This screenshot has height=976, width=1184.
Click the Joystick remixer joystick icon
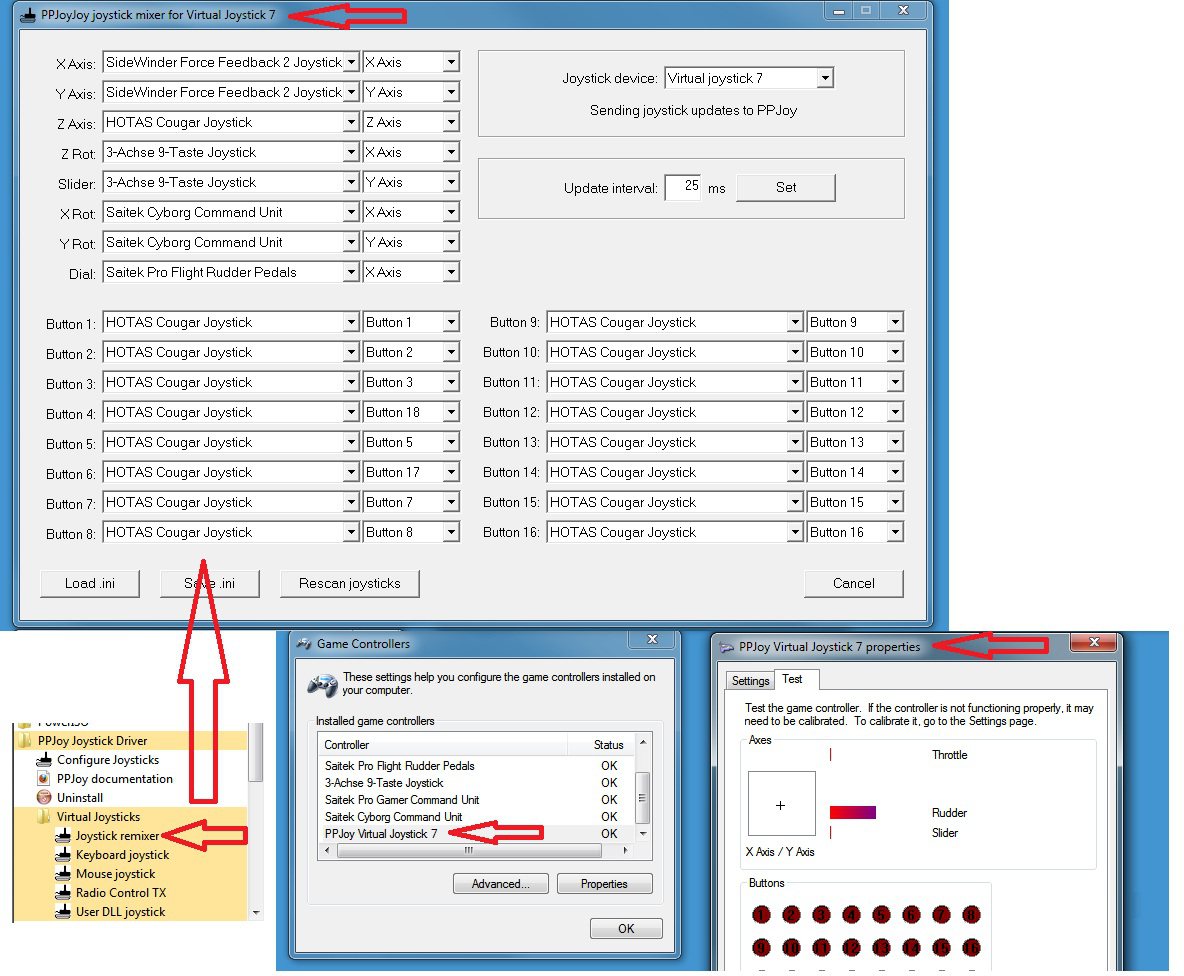[63, 836]
